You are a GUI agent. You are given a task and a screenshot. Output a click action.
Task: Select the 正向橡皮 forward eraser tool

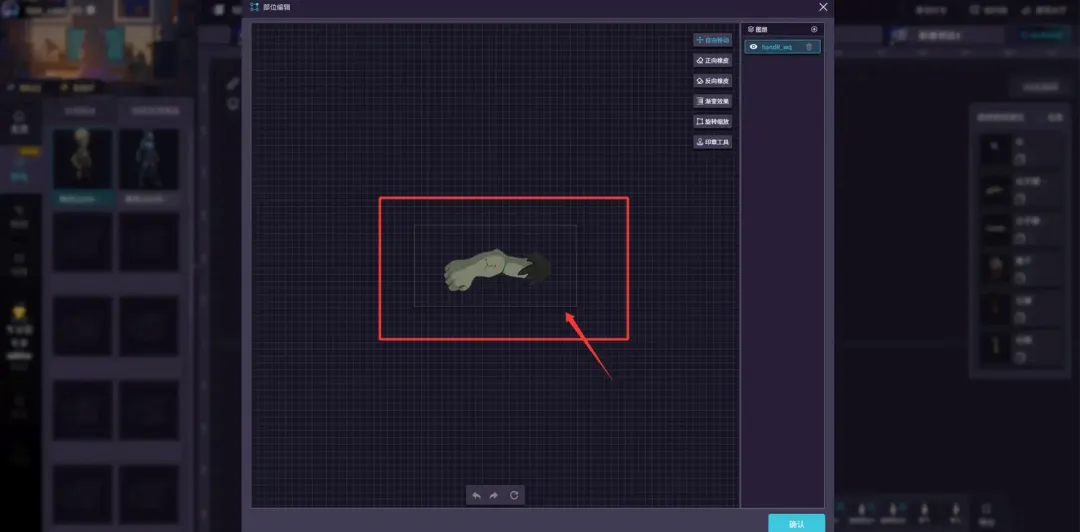click(x=712, y=61)
